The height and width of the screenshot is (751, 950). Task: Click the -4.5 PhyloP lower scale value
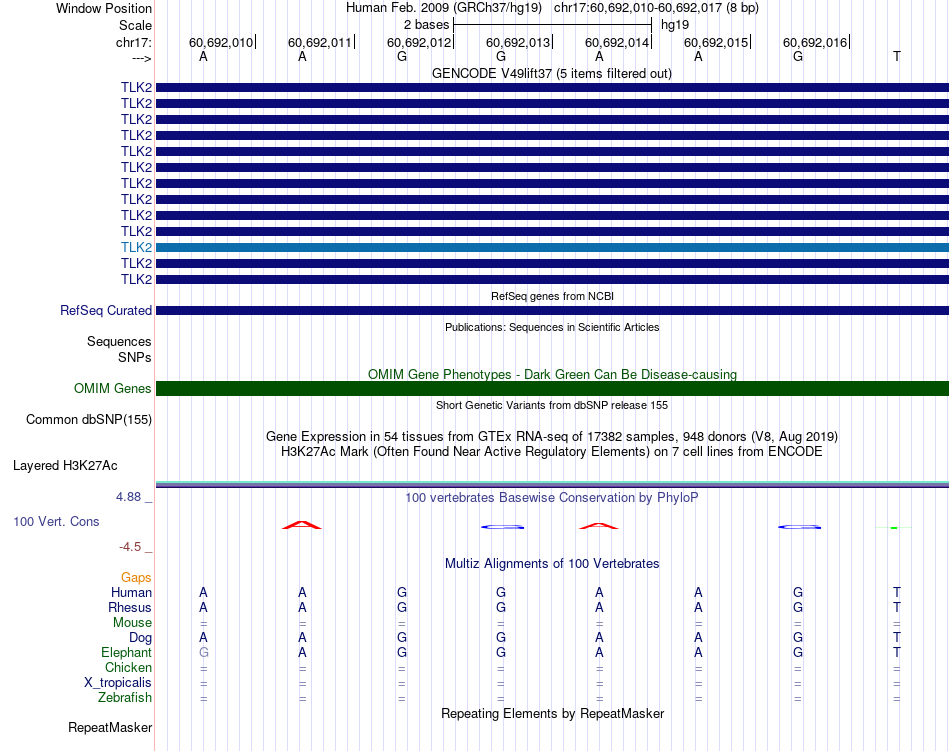[130, 547]
